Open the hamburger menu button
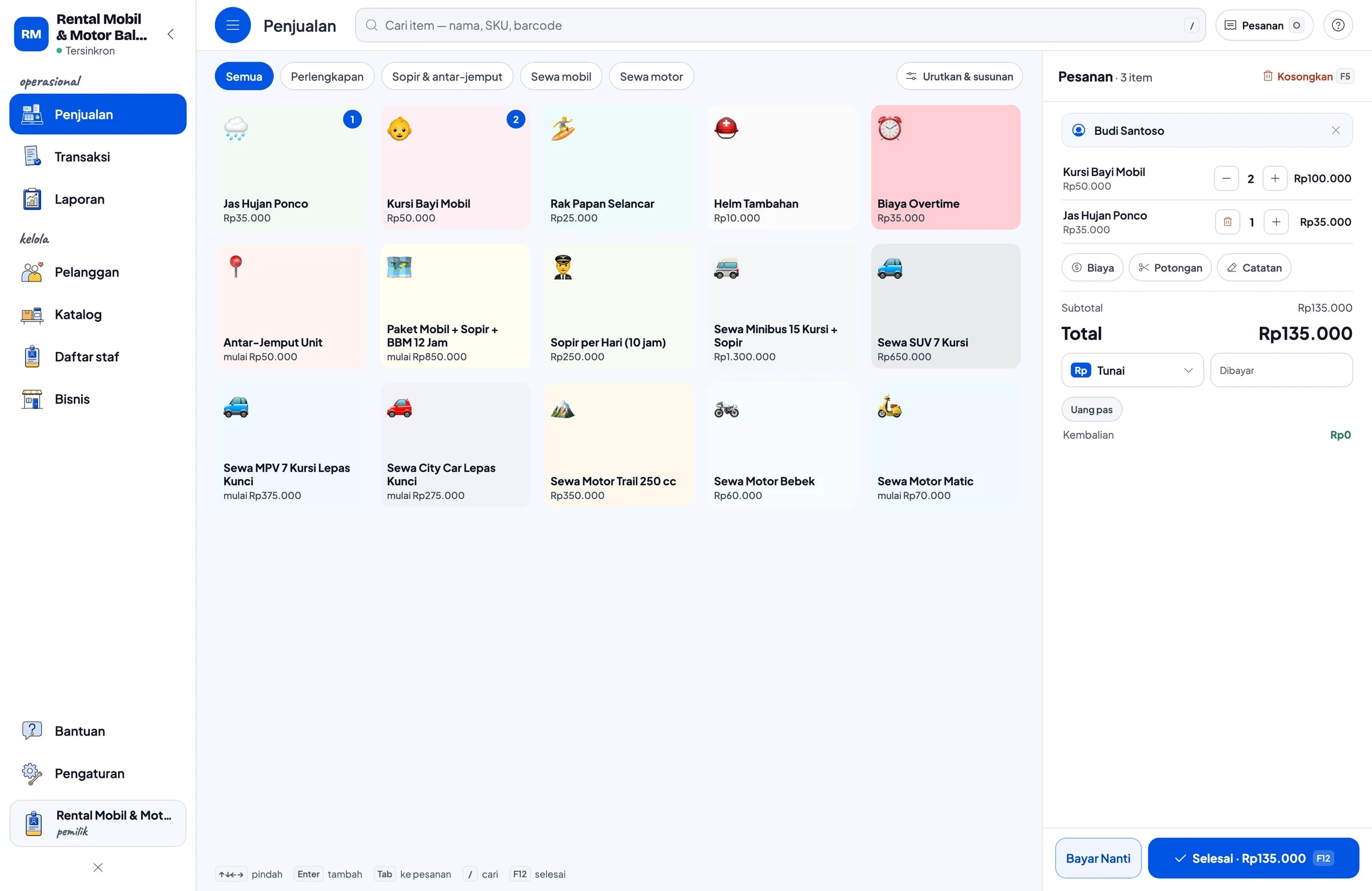Image resolution: width=1372 pixels, height=891 pixels. 232,25
